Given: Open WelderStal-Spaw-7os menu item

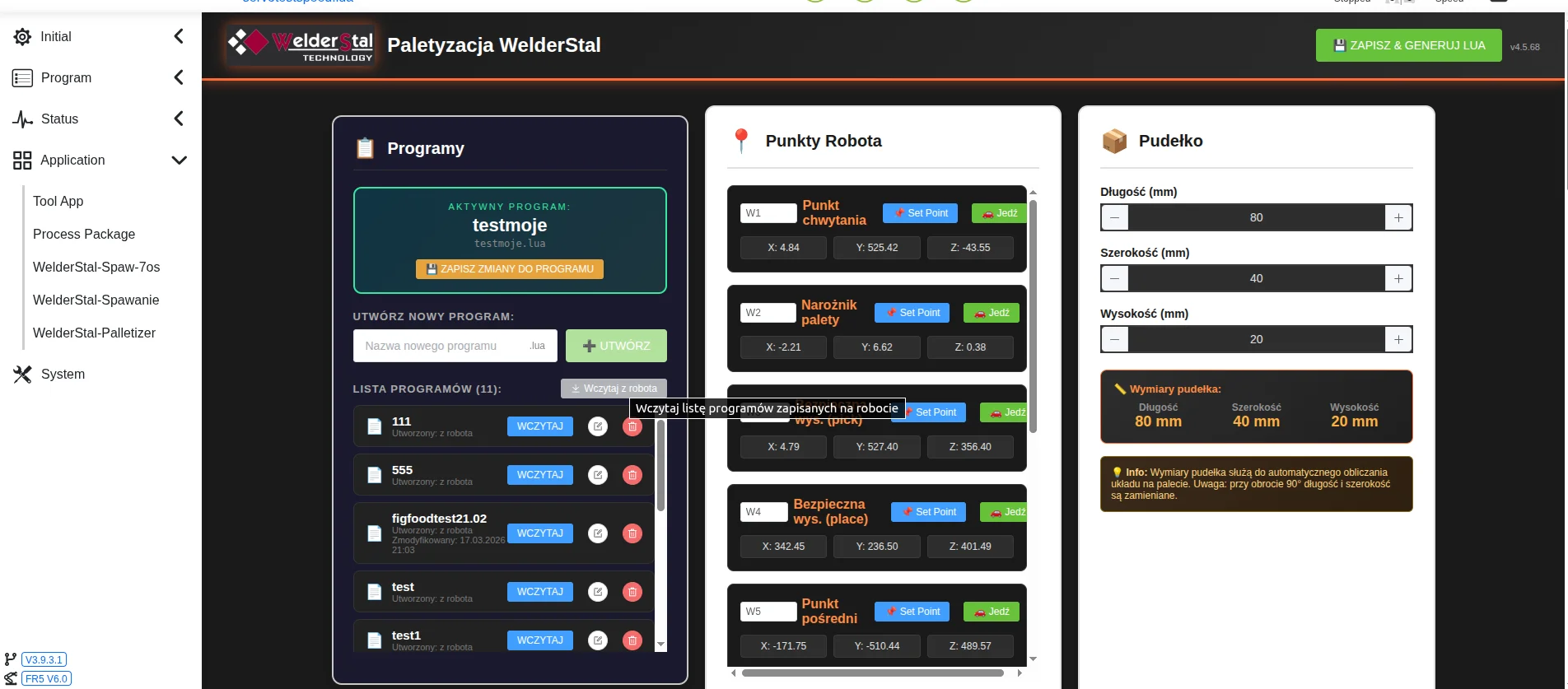Looking at the screenshot, I should tap(96, 267).
